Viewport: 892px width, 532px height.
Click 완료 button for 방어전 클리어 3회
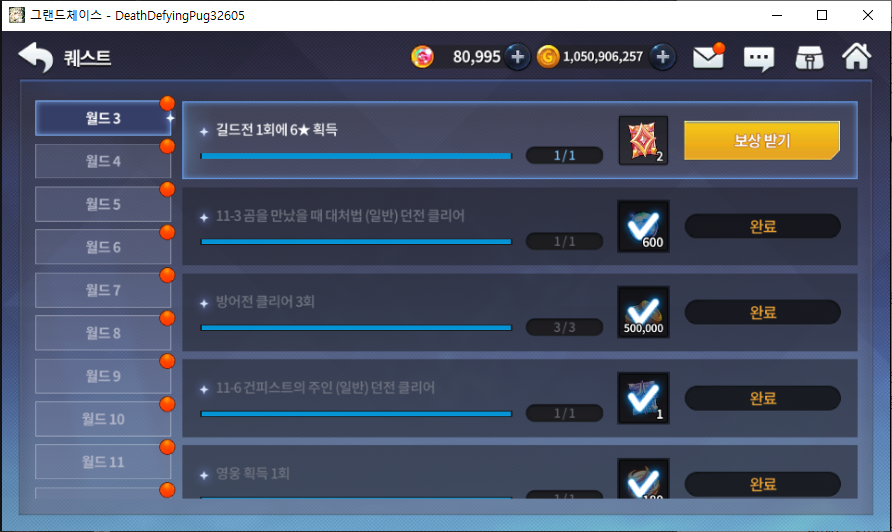[x=762, y=312]
